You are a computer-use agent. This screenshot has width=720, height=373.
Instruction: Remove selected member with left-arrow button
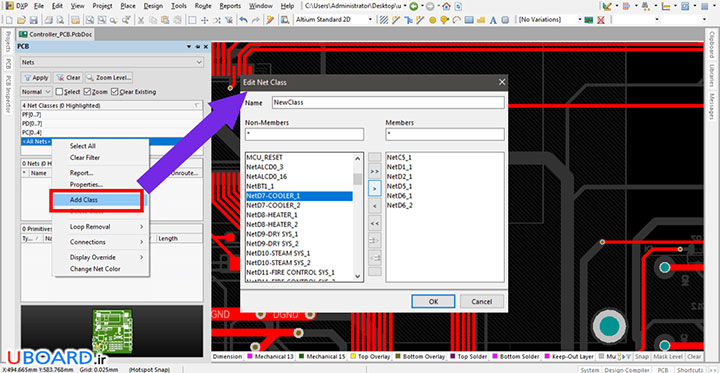(375, 206)
